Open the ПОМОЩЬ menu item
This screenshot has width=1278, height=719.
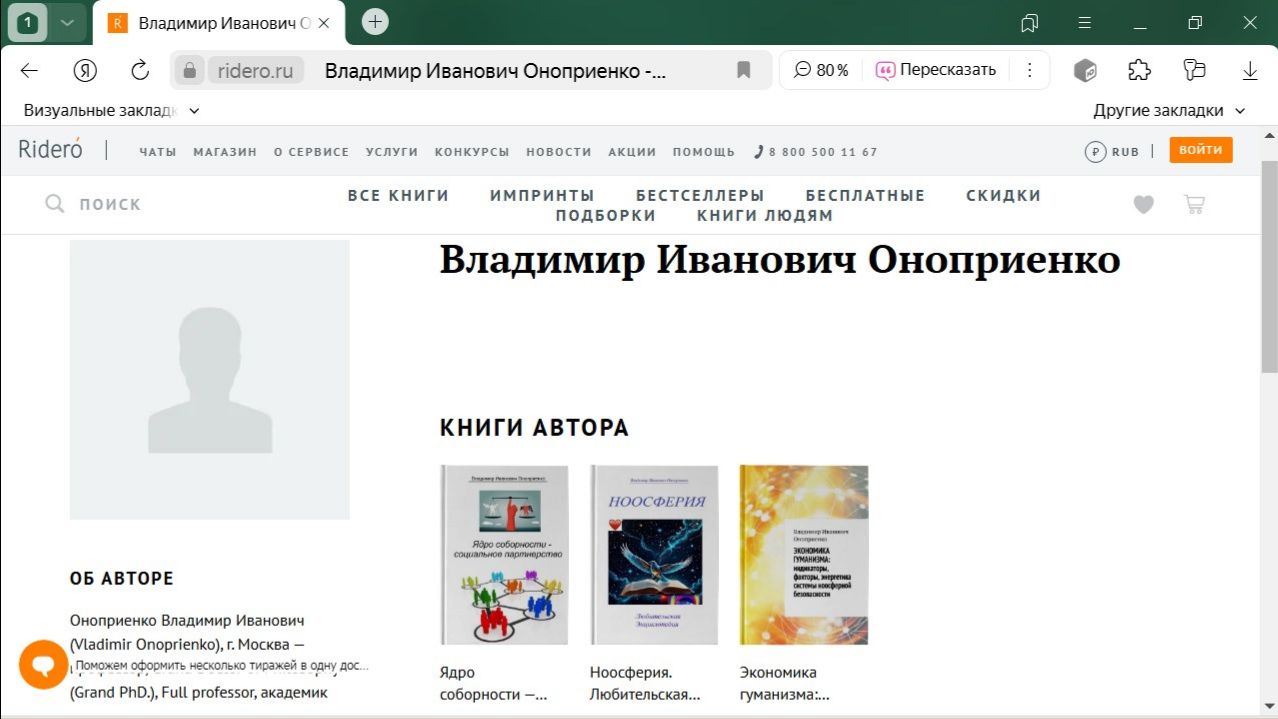[704, 152]
